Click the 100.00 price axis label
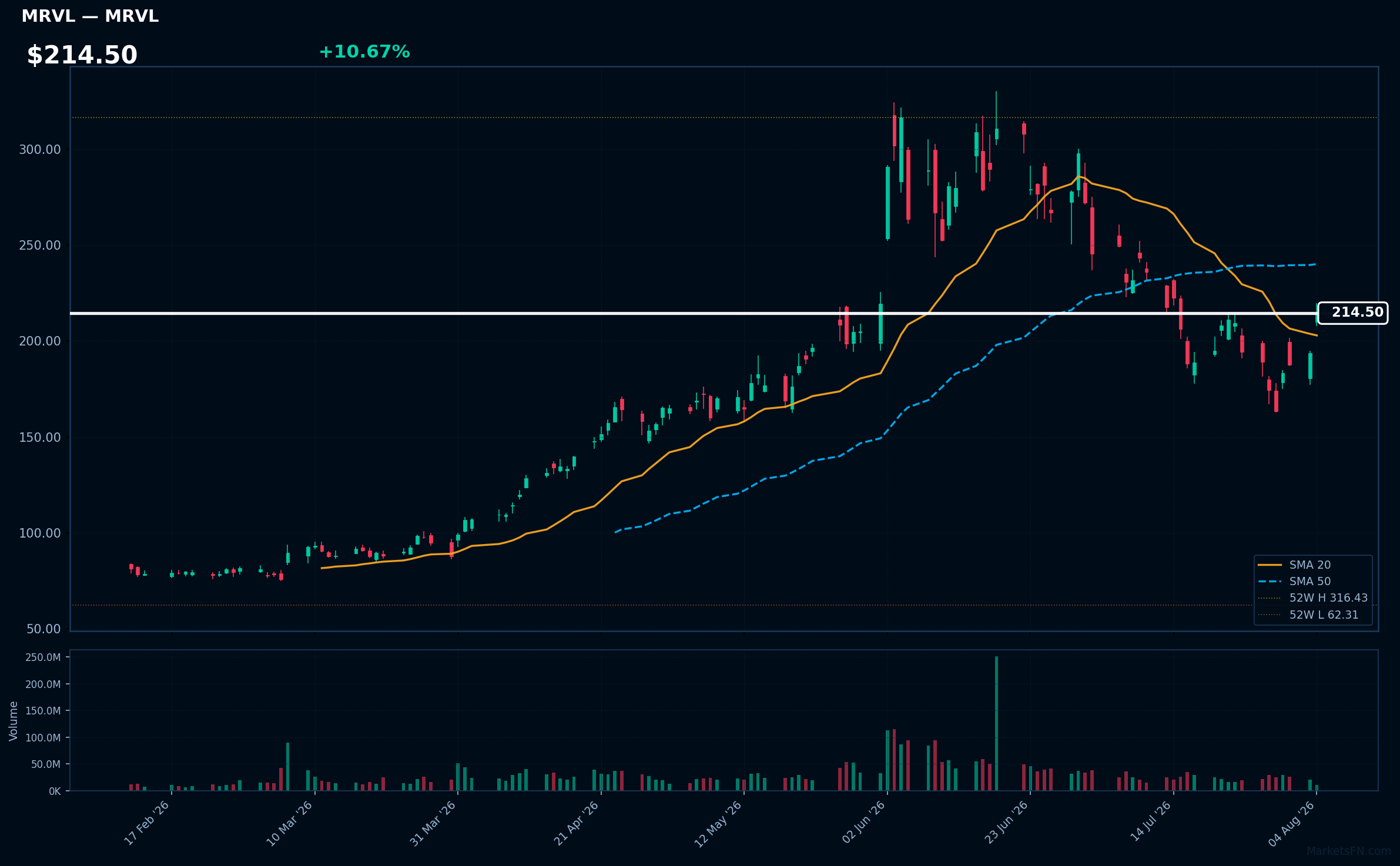Image resolution: width=1400 pixels, height=866 pixels. [x=40, y=533]
